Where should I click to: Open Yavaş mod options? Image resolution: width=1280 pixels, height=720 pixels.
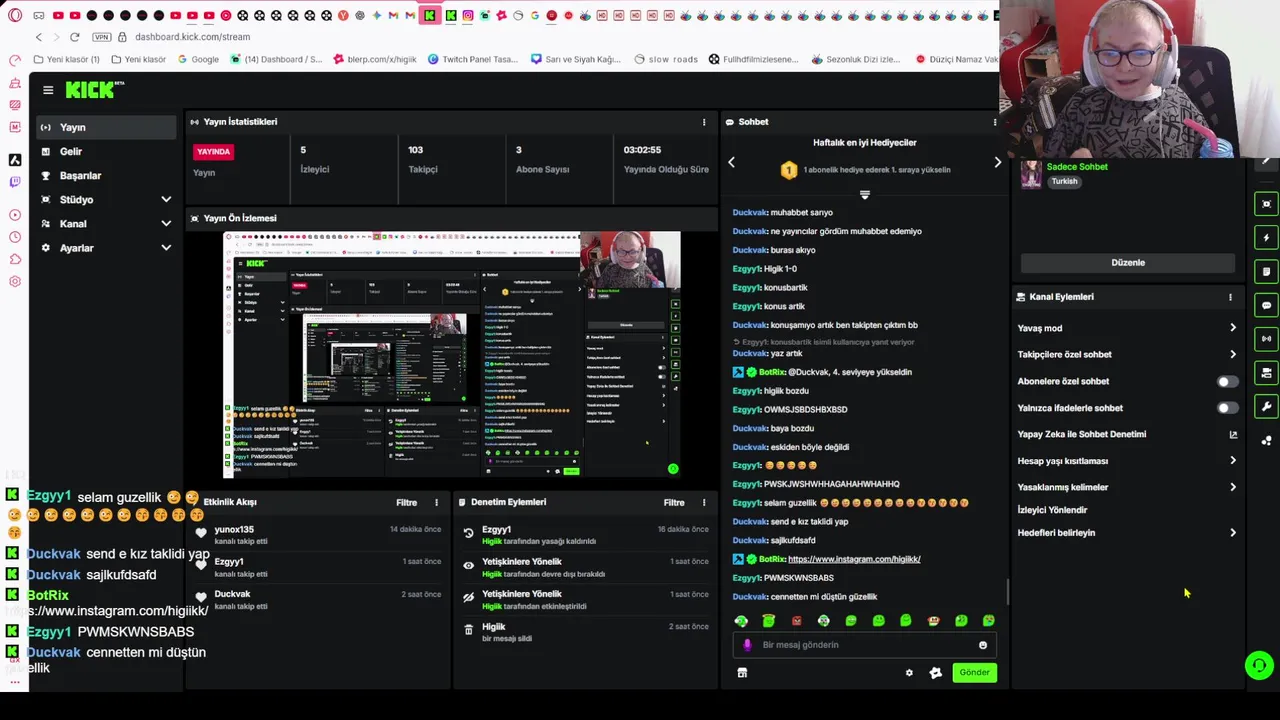(1127, 328)
